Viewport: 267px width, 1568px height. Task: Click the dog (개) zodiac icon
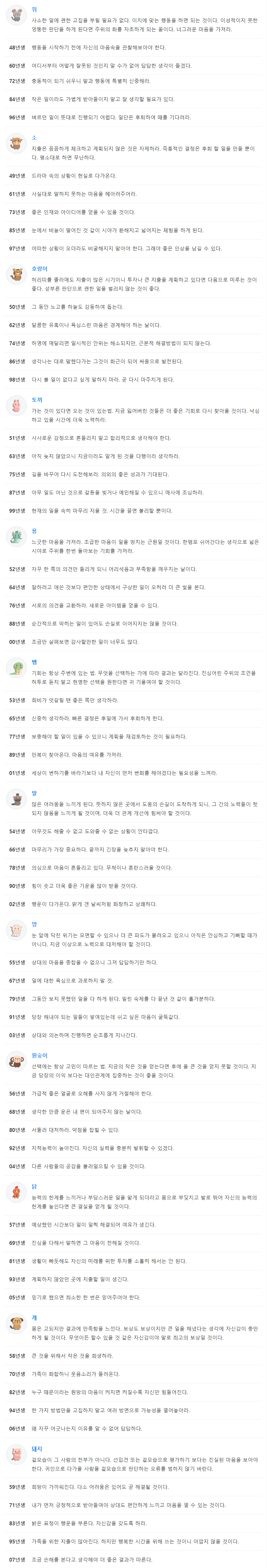[16, 1323]
